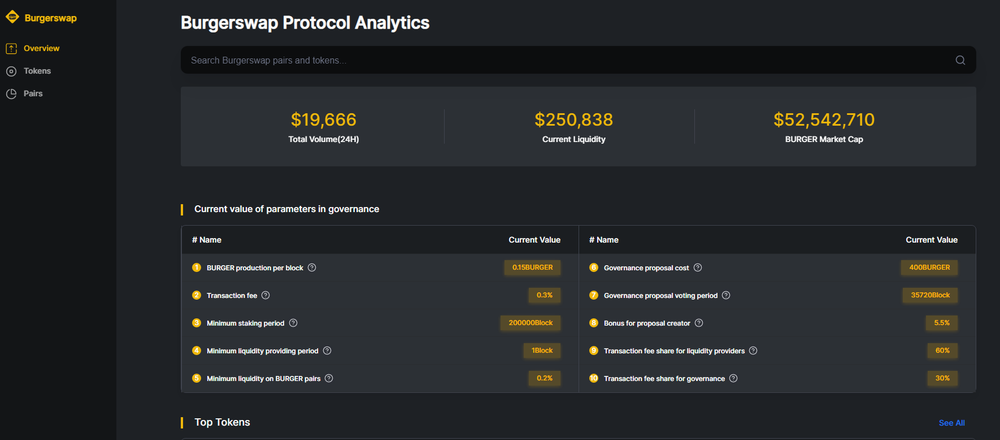Show help for Governance proposal voting period
Screen dimensions: 1000x440
[726, 296]
